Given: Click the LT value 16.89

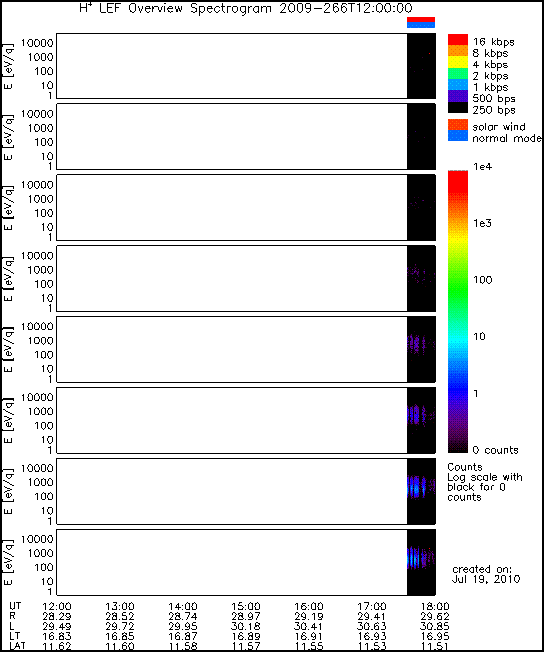Looking at the screenshot, I should pos(246,636).
